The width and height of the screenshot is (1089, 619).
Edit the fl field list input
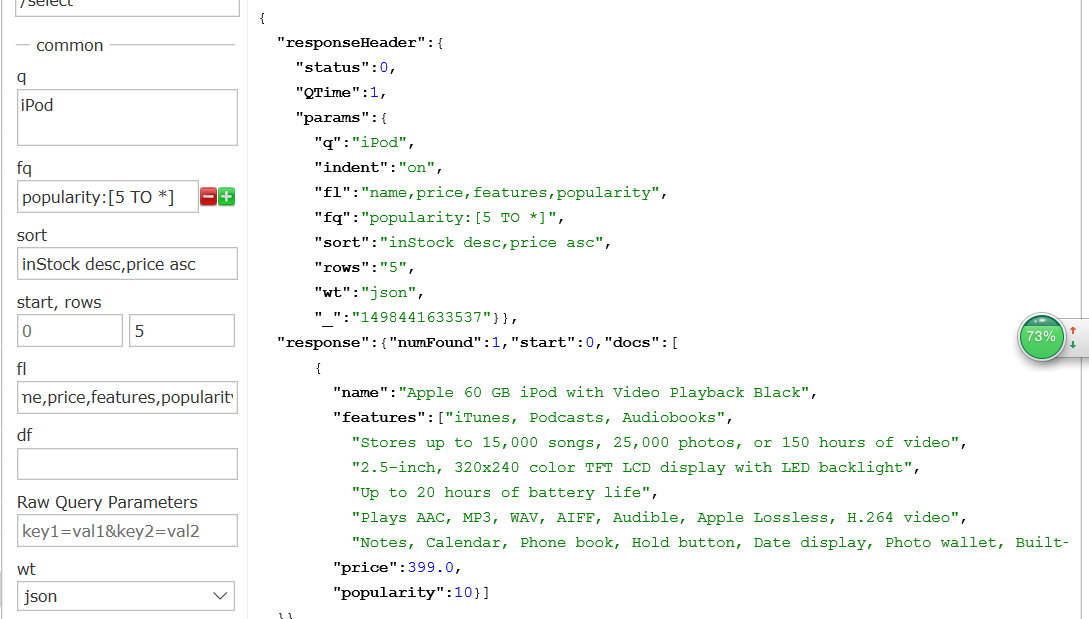[127, 397]
